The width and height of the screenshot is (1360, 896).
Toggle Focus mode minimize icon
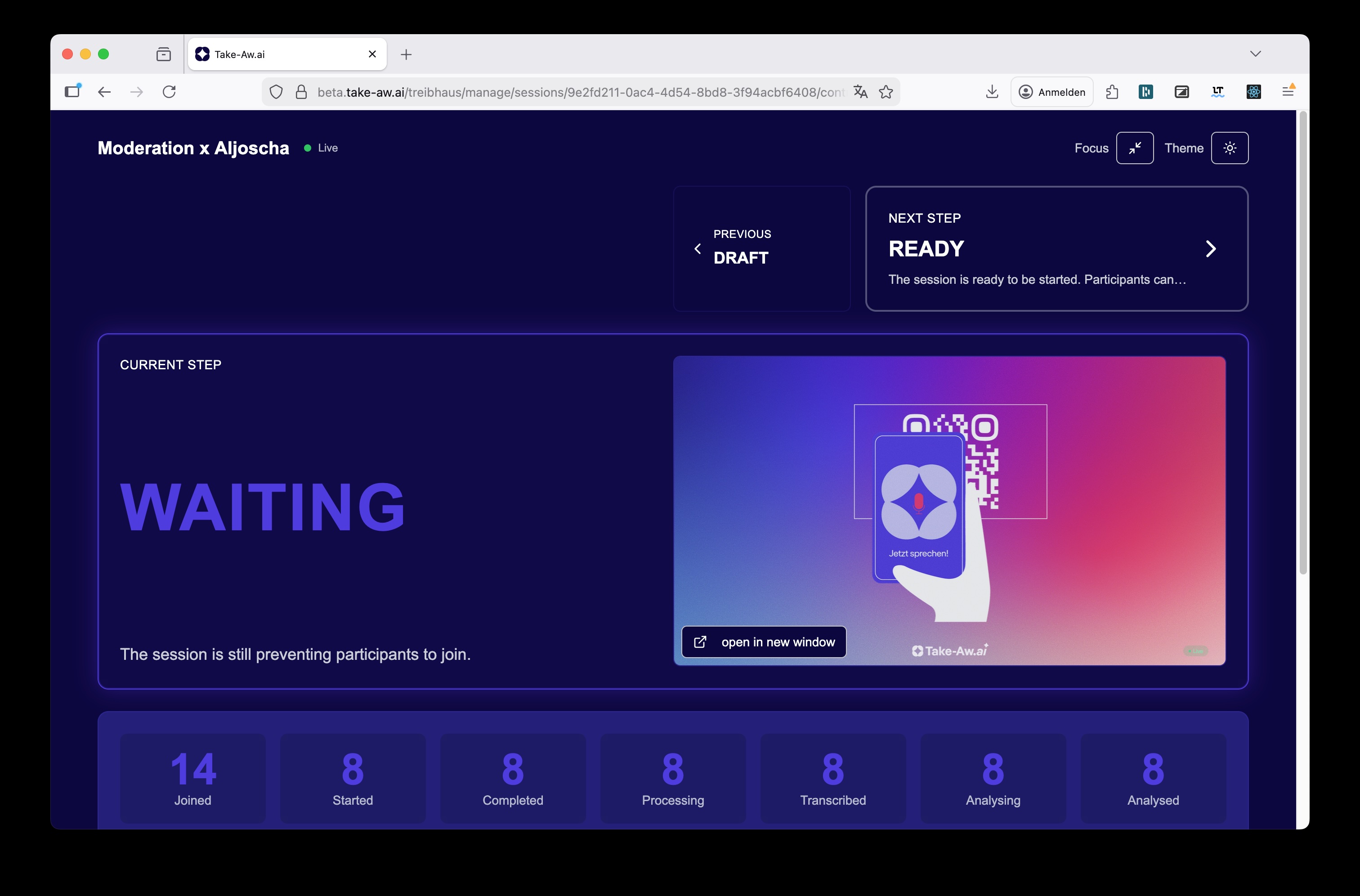click(1134, 148)
